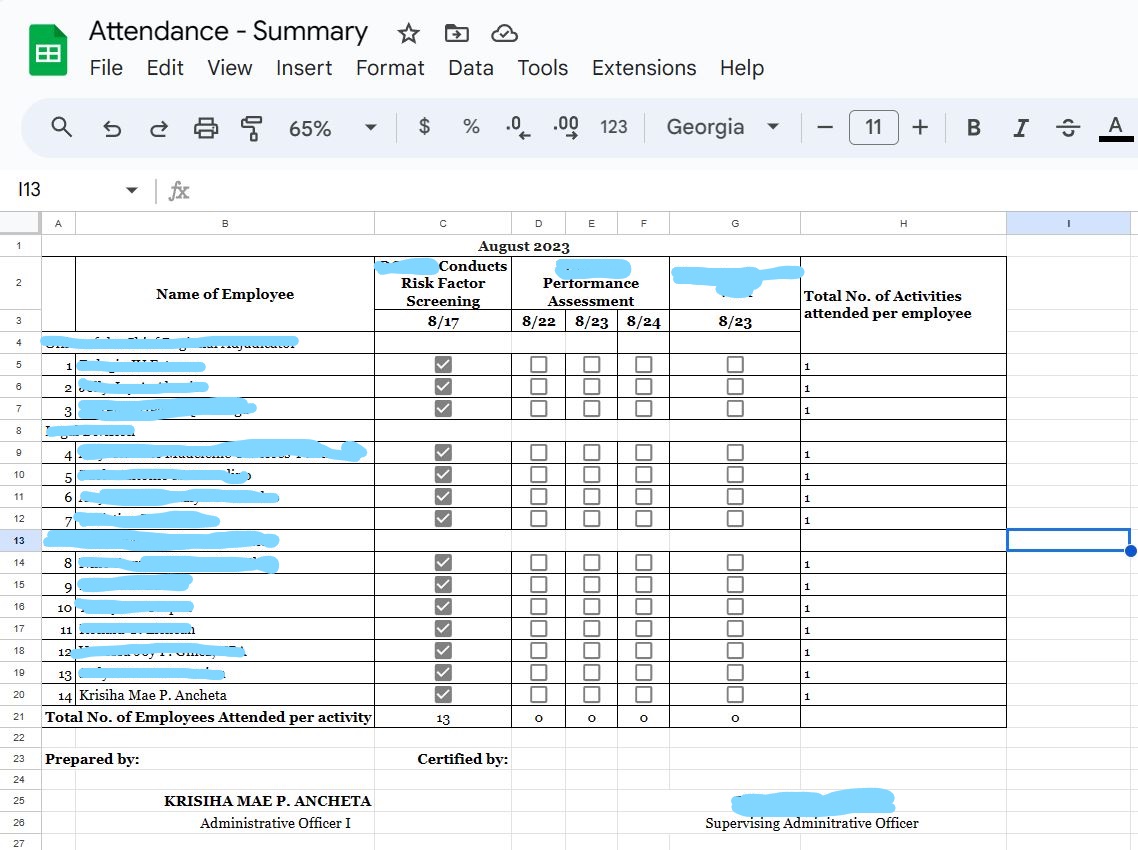Open the name box dropdown beside I13
The width and height of the screenshot is (1138, 850).
tap(131, 190)
